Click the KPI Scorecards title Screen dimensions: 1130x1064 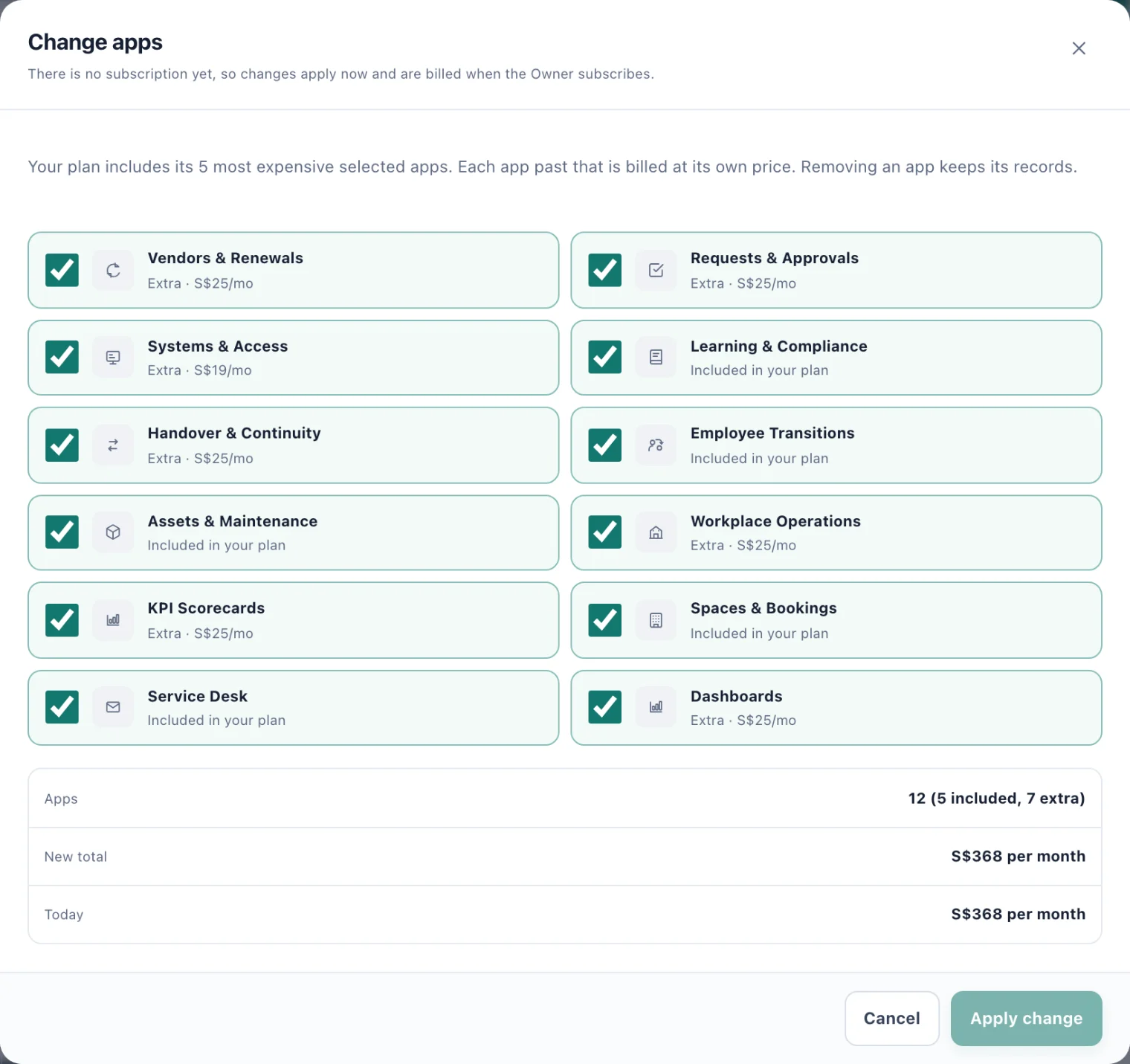[206, 608]
